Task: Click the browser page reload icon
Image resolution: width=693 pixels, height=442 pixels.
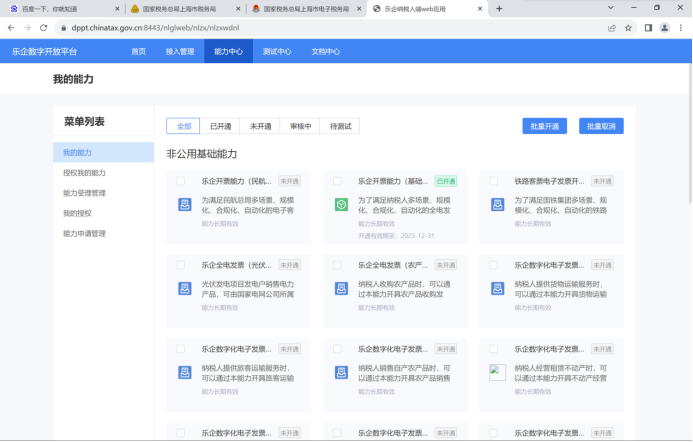Action: tap(44, 28)
